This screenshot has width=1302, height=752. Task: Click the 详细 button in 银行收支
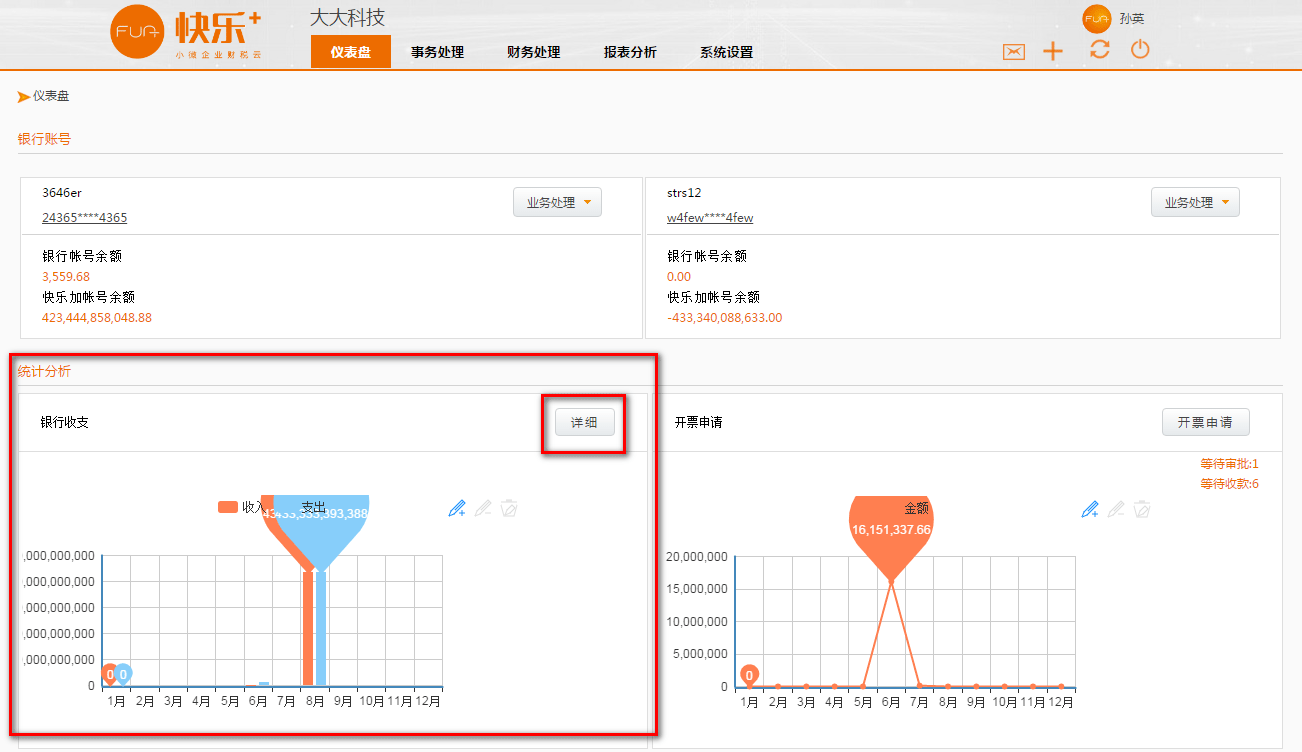click(x=585, y=422)
